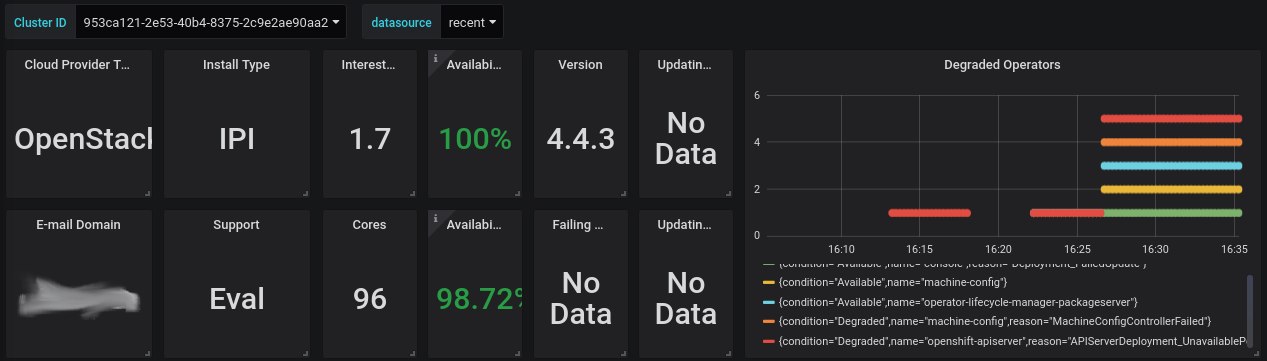
Task: Click the Interest panel value 1.7
Action: tap(370, 139)
